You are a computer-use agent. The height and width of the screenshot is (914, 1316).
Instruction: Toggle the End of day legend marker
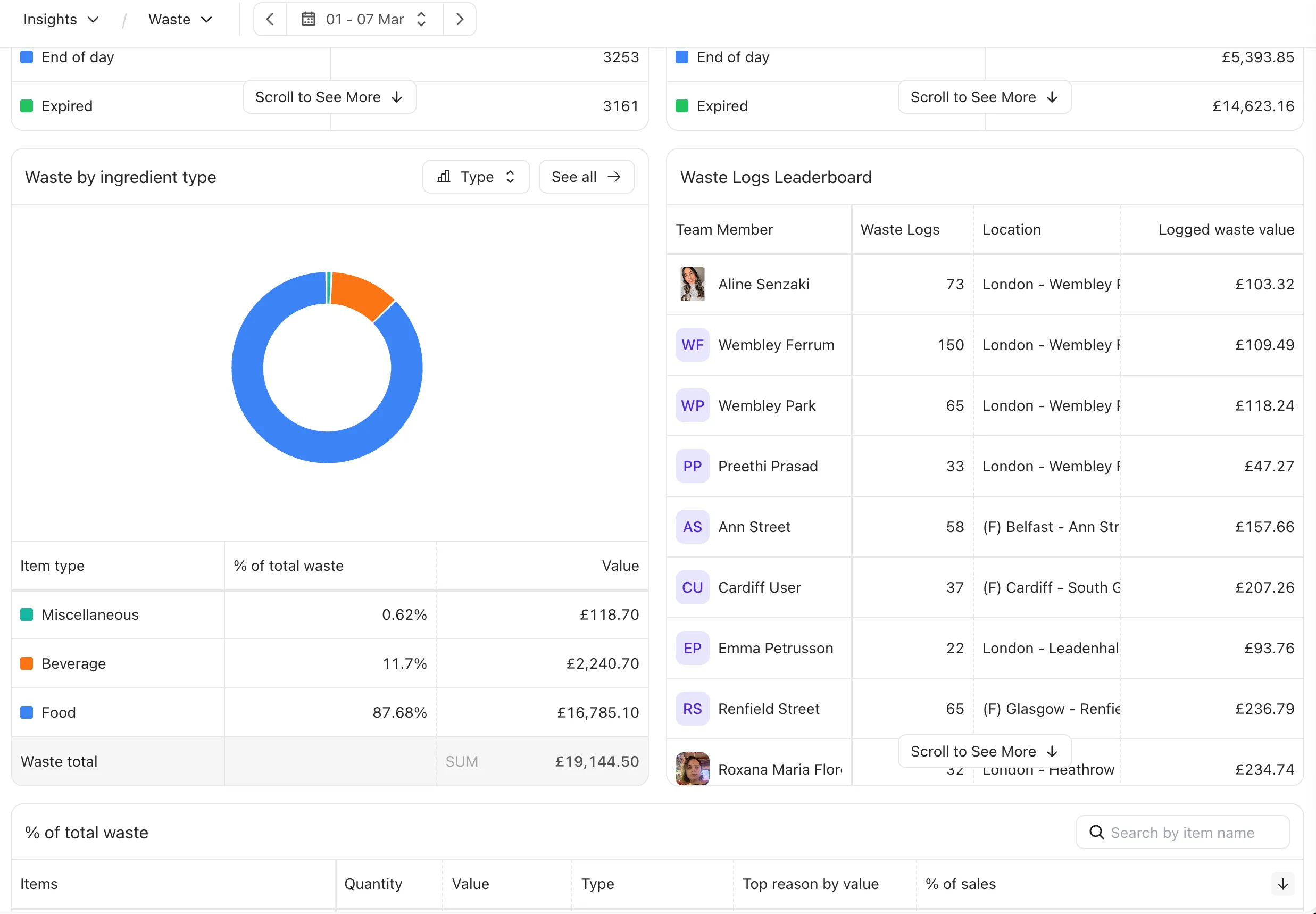pyautogui.click(x=27, y=57)
